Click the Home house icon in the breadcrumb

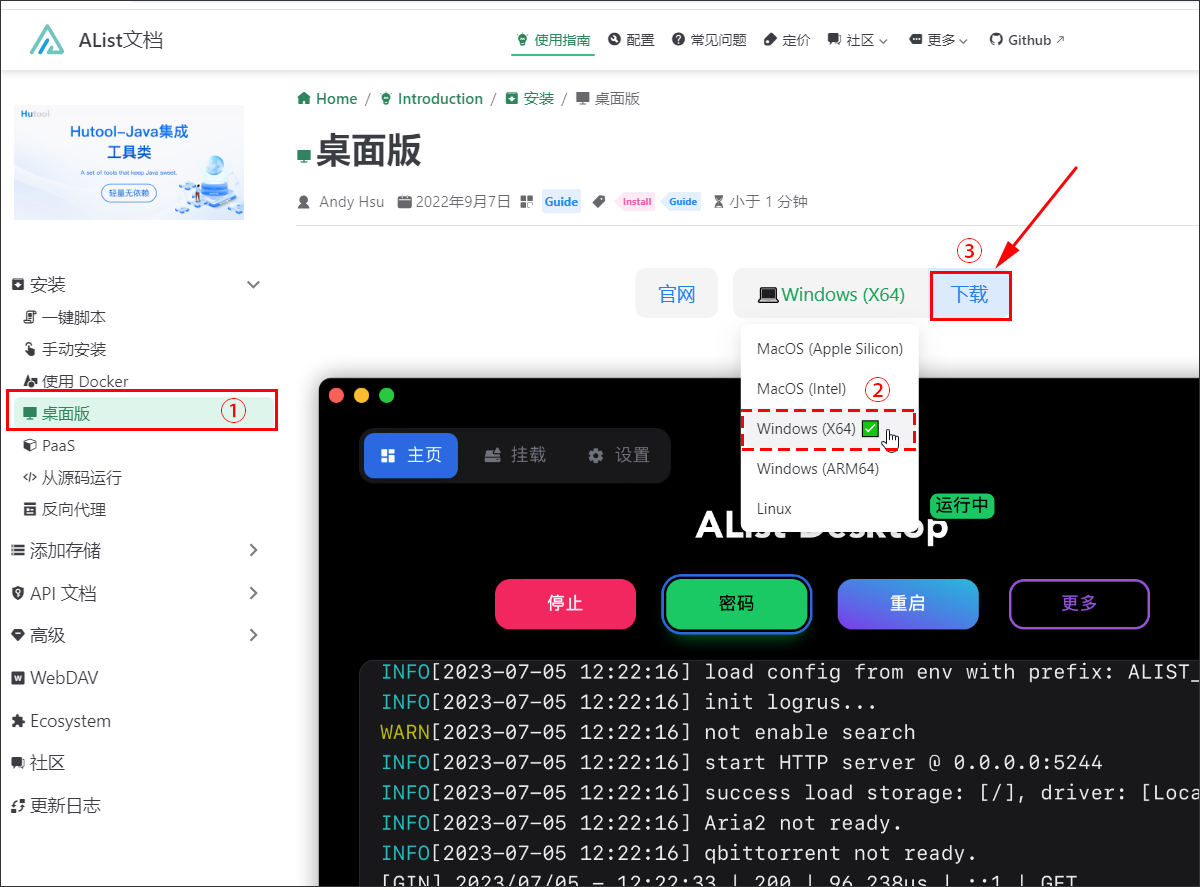point(304,98)
